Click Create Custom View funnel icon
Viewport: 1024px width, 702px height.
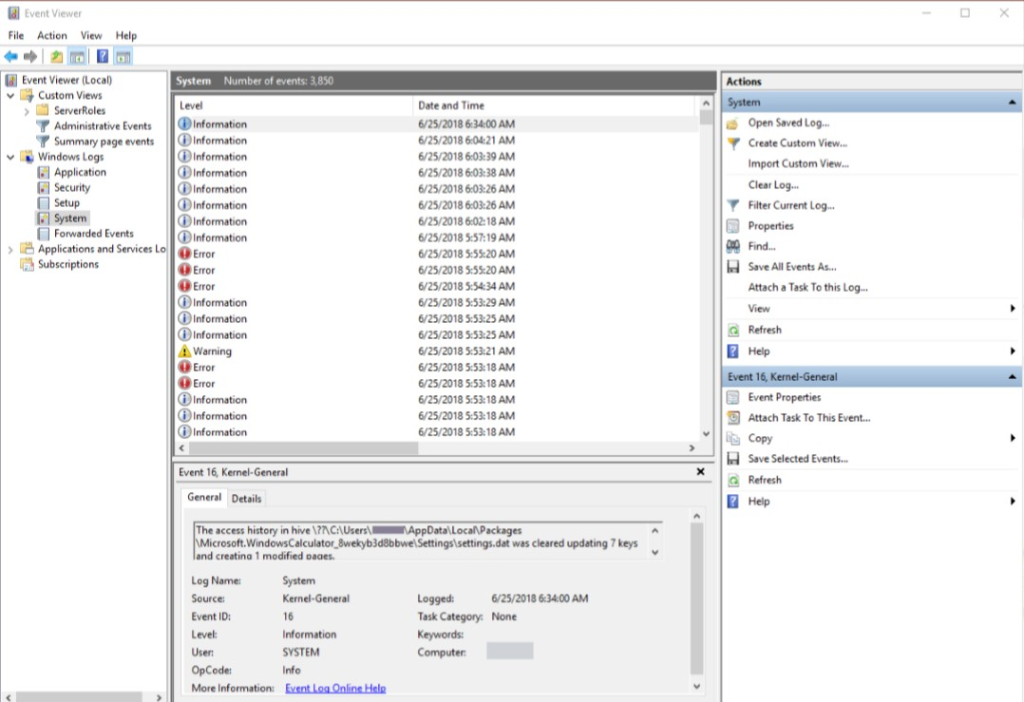(733, 143)
